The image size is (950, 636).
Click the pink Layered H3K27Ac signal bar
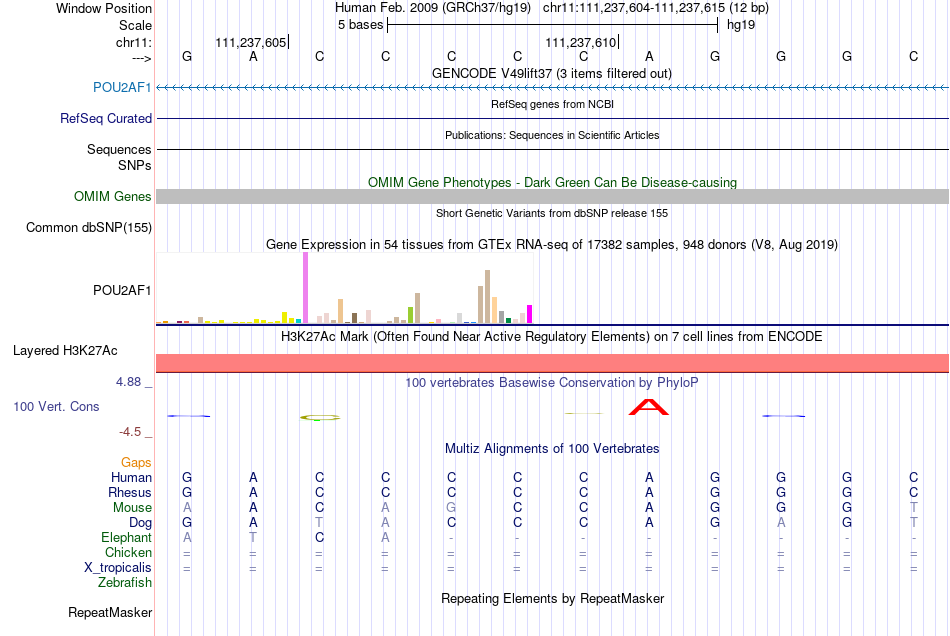click(553, 363)
